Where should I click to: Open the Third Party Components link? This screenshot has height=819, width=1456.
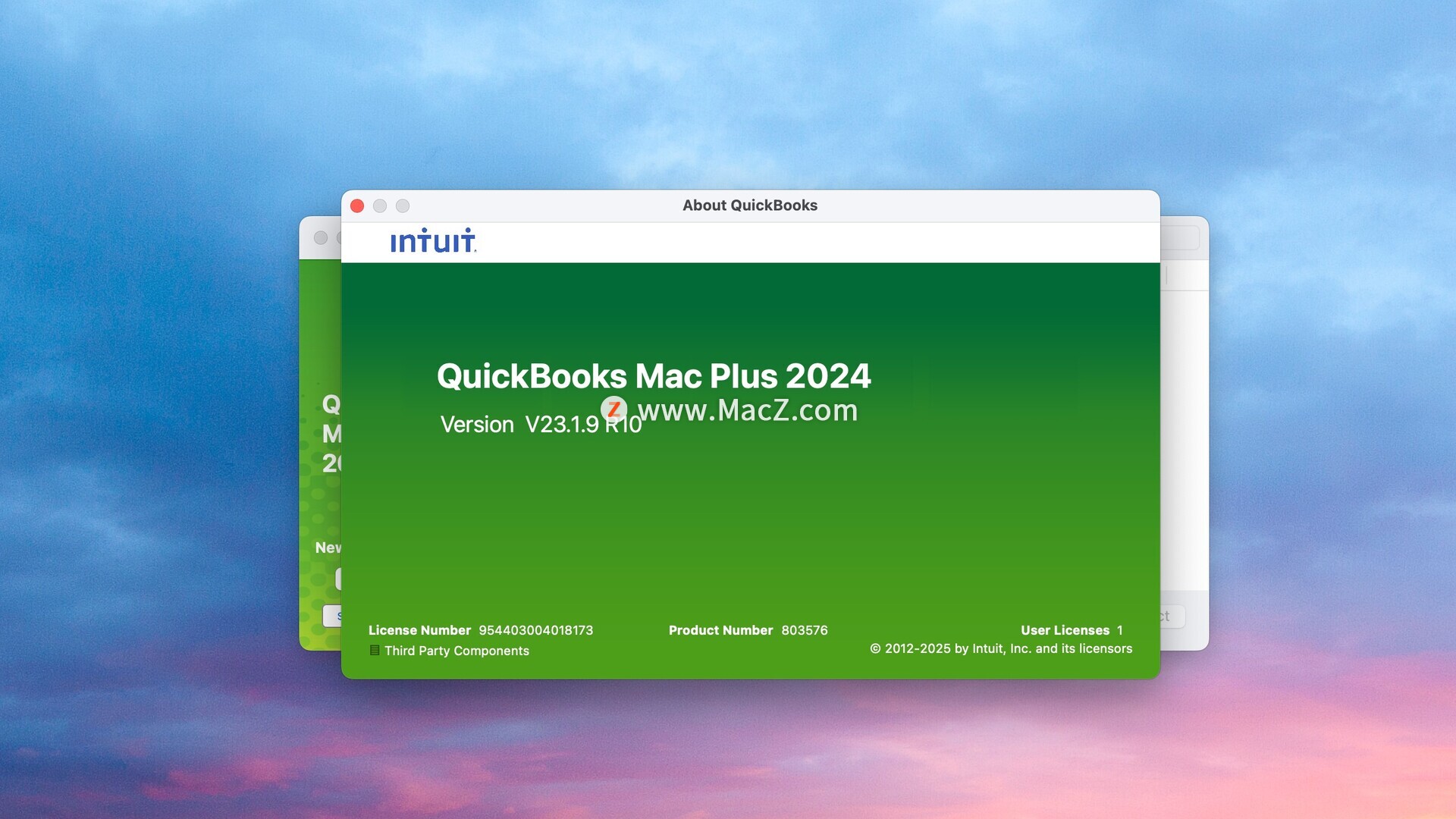click(457, 651)
